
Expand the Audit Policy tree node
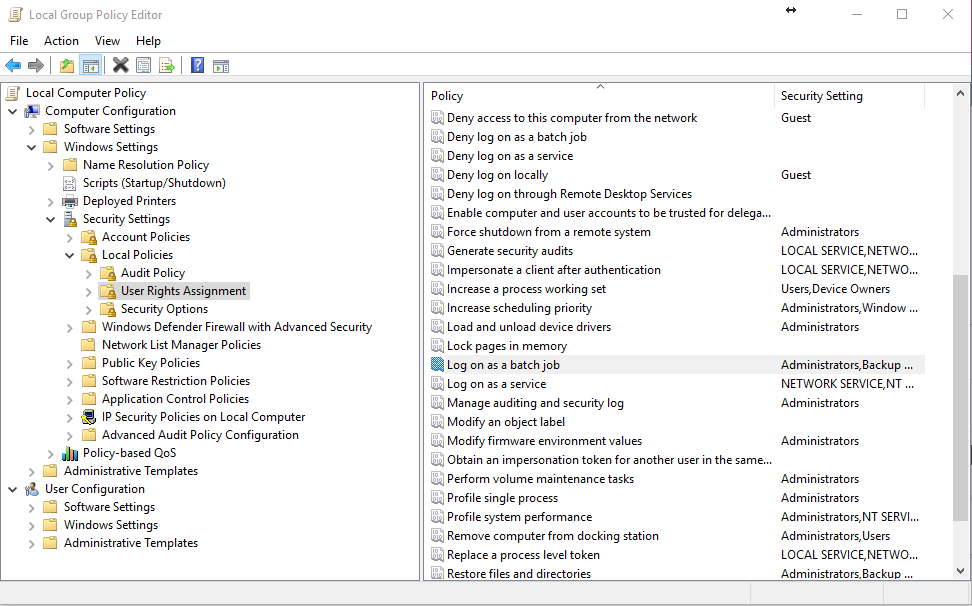[89, 273]
